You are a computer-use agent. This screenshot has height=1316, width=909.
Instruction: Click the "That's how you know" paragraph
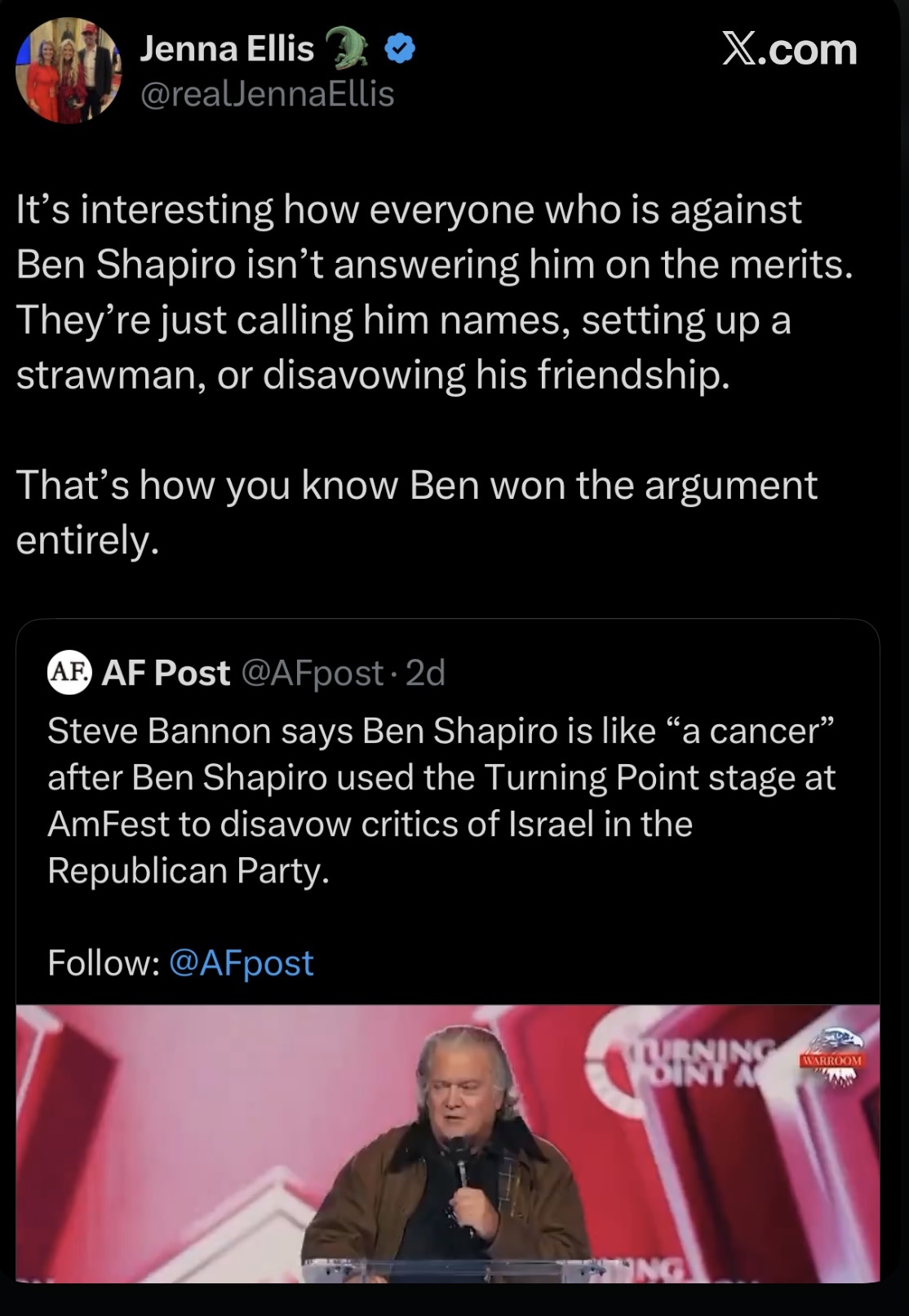tap(416, 512)
